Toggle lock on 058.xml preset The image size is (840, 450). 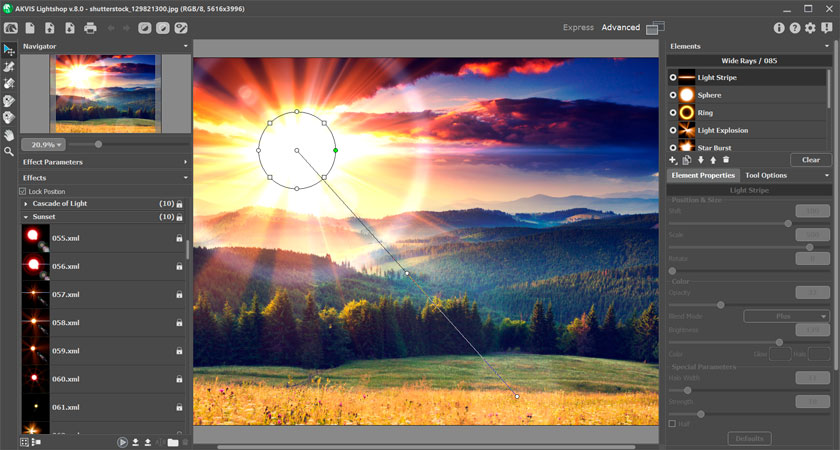tap(179, 322)
